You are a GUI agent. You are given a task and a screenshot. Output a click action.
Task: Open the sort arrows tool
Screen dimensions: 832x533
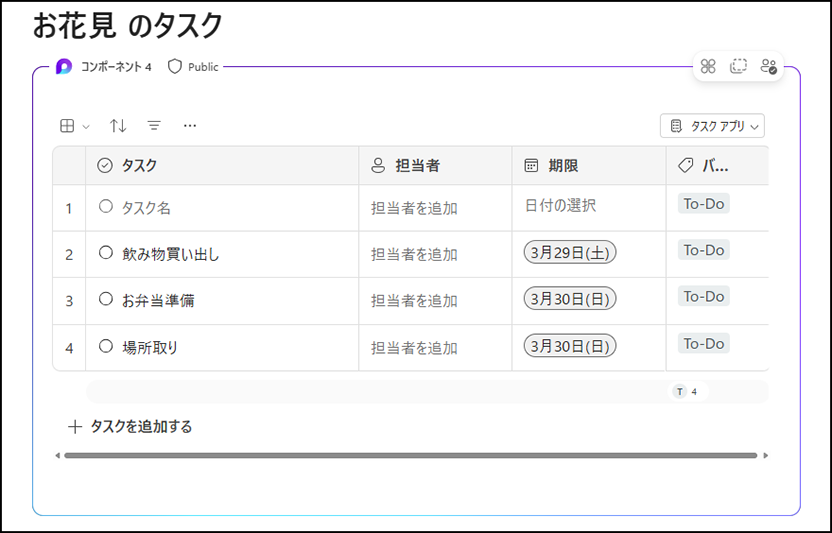pos(118,126)
